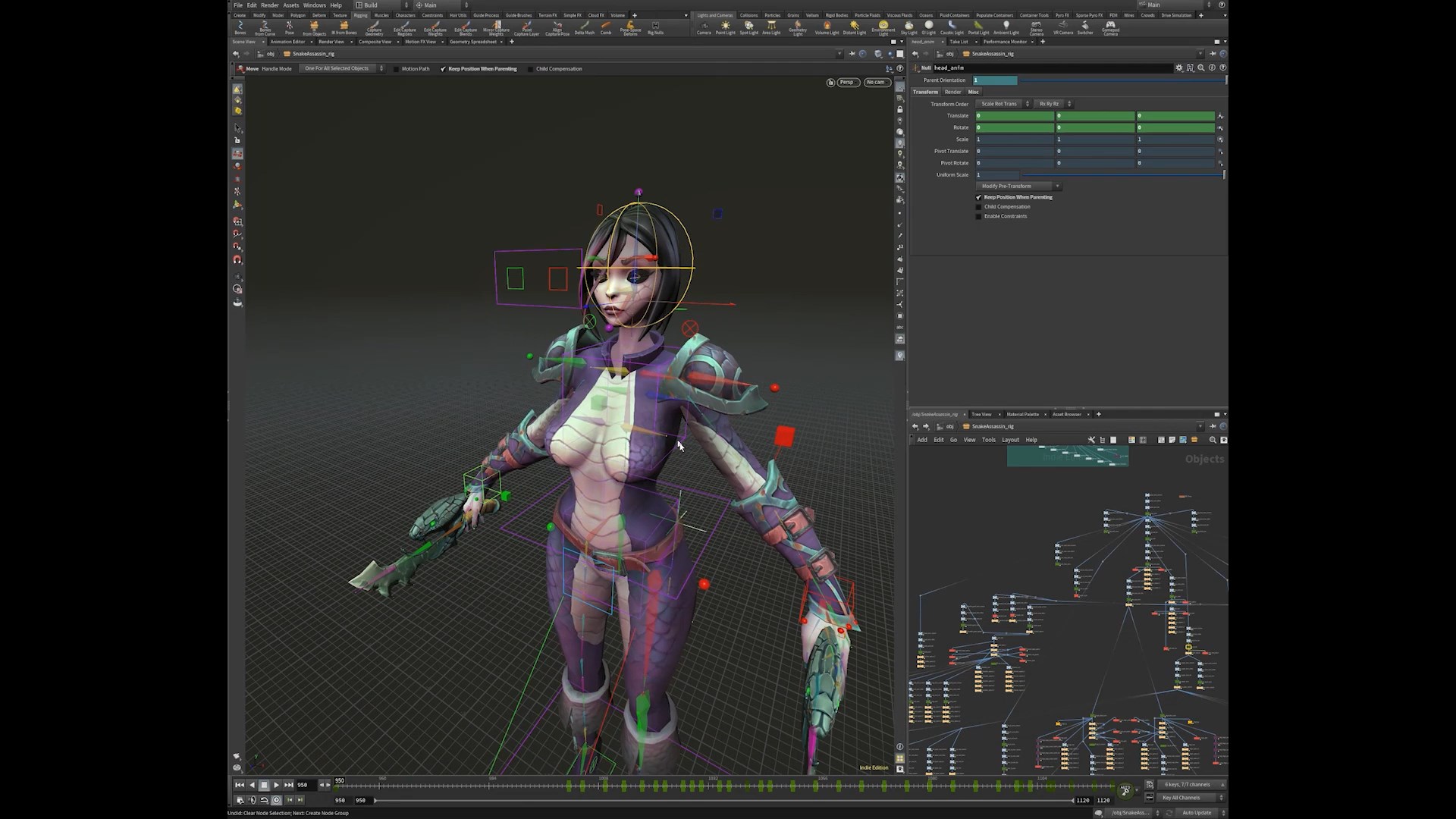1456x819 pixels.
Task: Open the Persp viewport menu
Action: 848,82
